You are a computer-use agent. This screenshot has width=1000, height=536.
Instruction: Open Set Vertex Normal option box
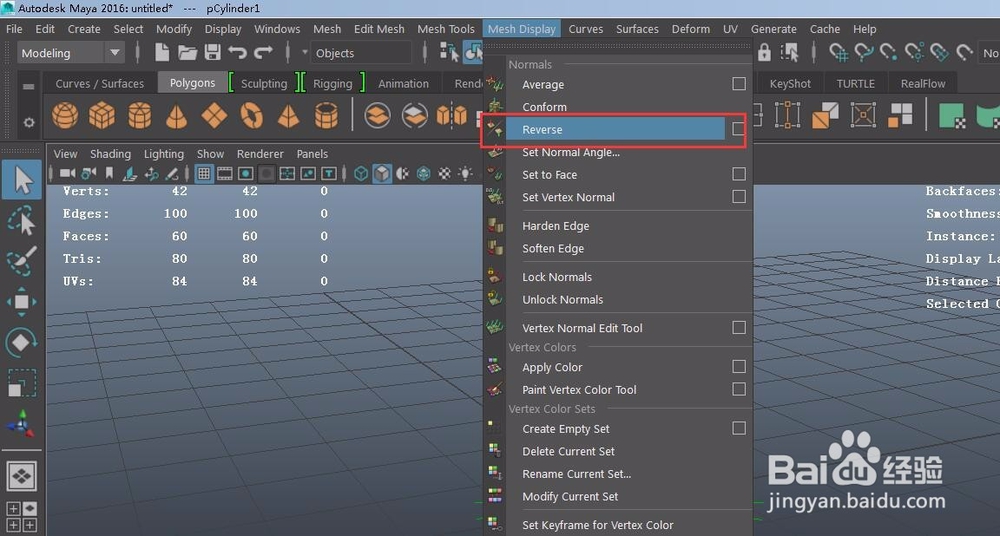tap(739, 197)
